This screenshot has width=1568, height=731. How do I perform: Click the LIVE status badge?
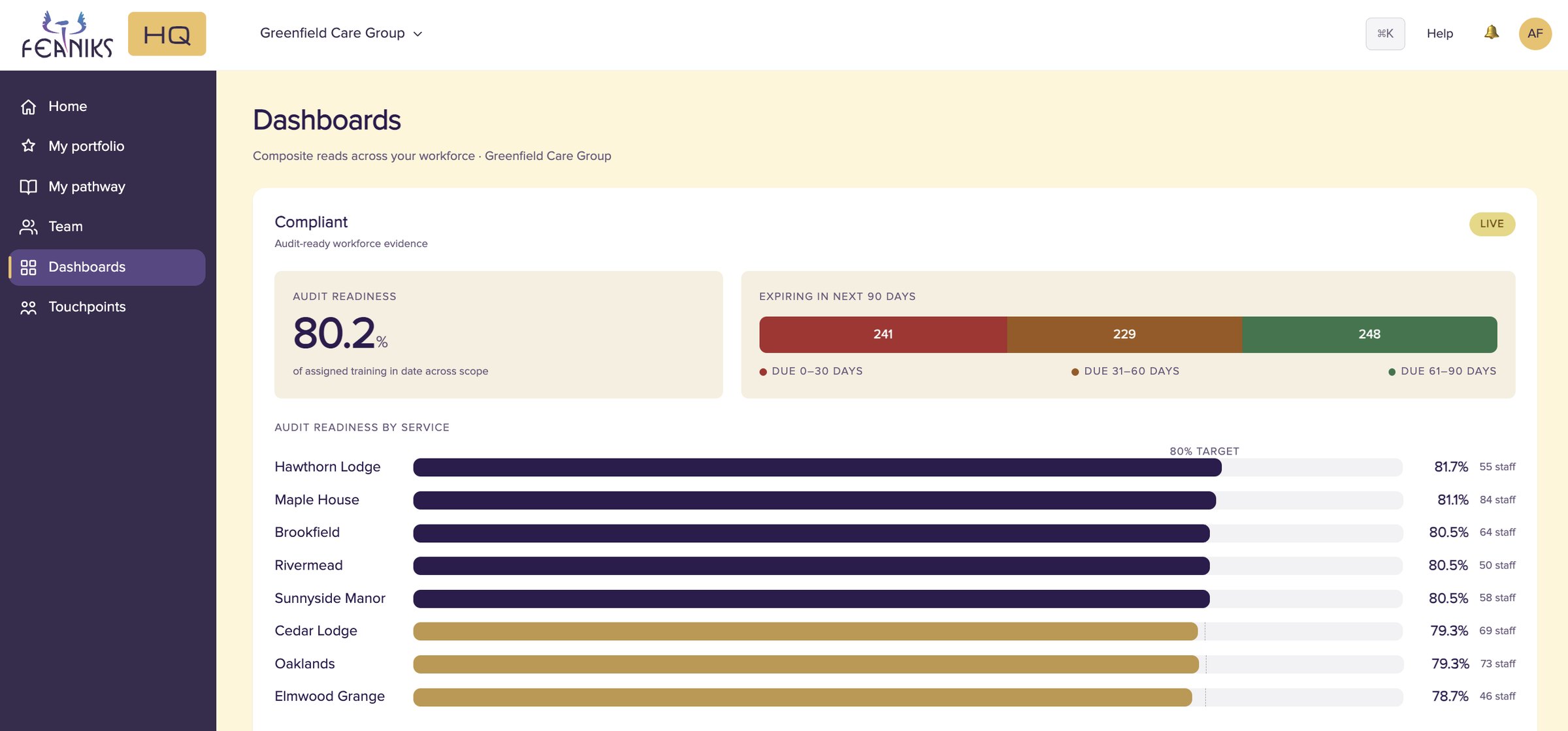point(1492,224)
